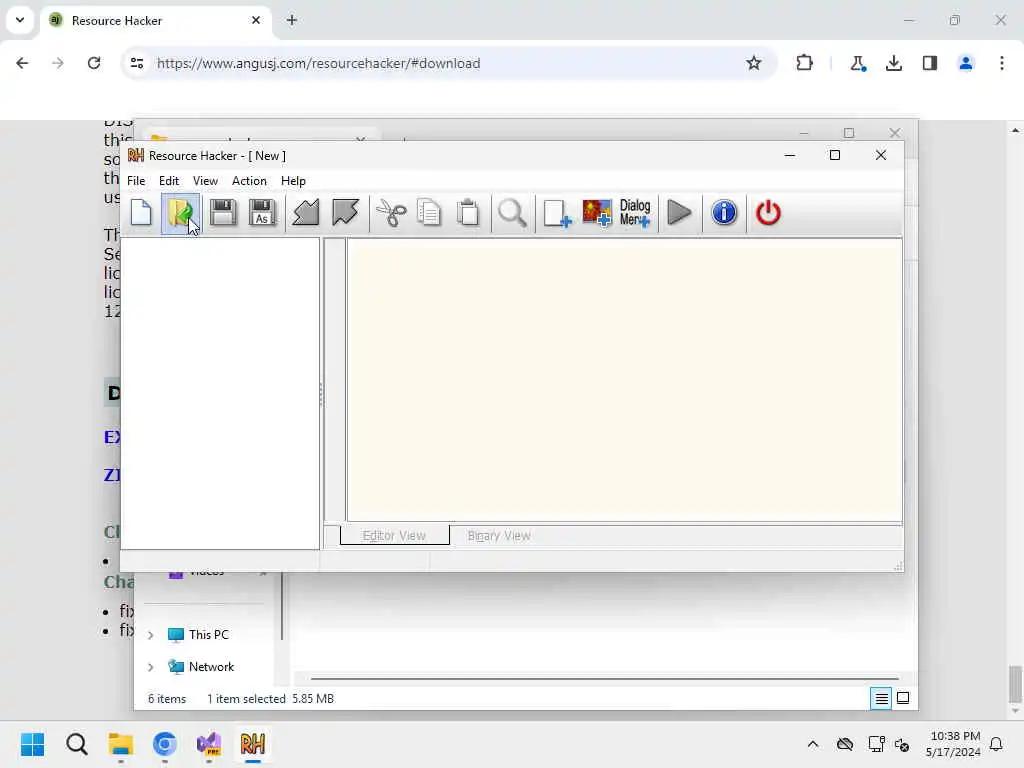
Task: Show hidden system tray icons
Action: click(x=812, y=744)
